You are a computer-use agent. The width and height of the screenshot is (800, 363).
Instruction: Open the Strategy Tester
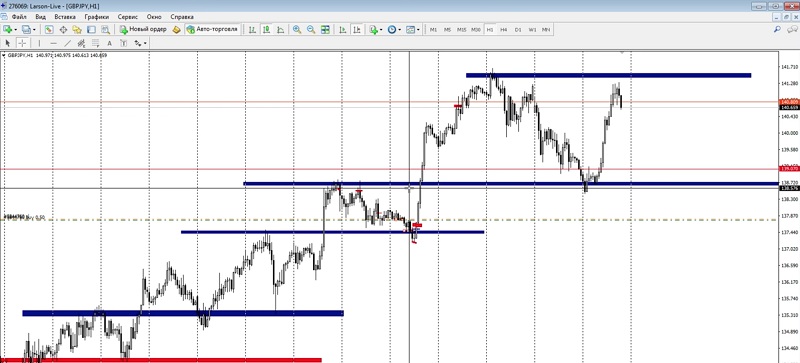[105, 30]
